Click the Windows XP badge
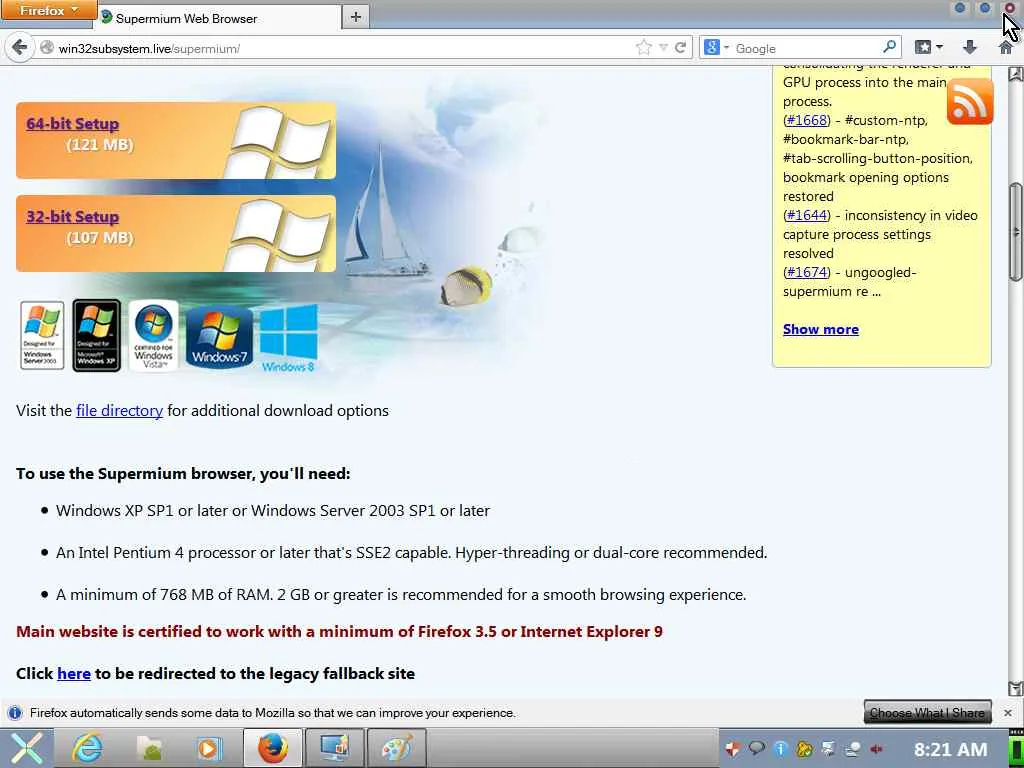Screen dimensions: 1024x768 (97, 336)
